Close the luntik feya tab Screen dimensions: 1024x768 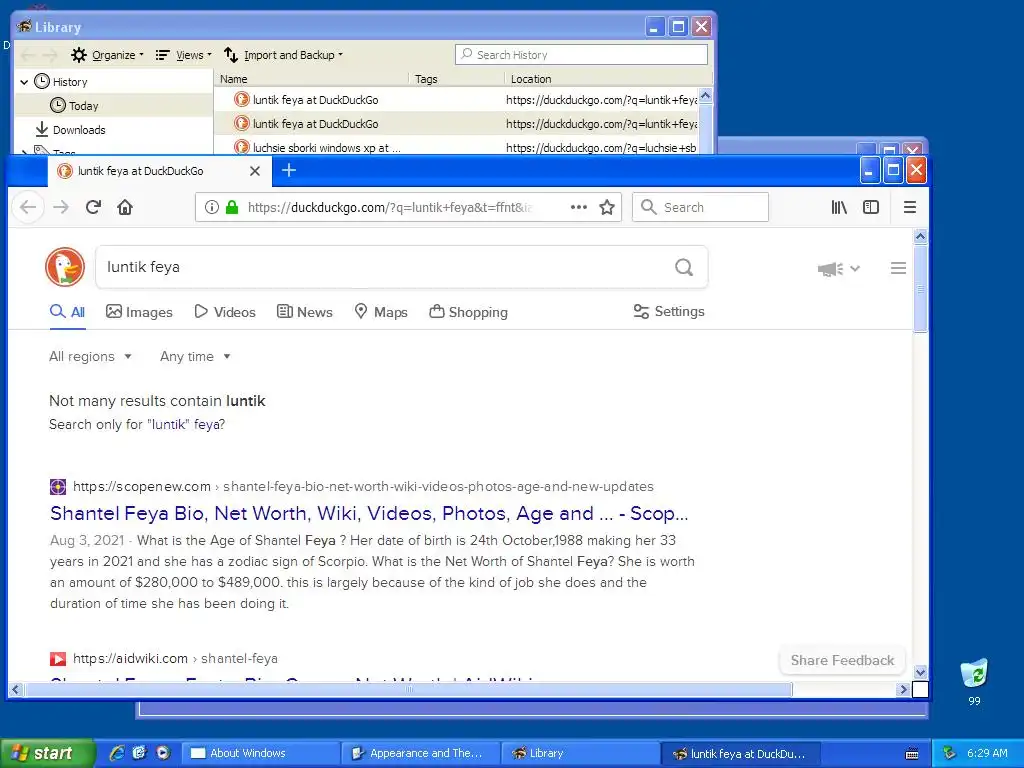pyautogui.click(x=255, y=171)
